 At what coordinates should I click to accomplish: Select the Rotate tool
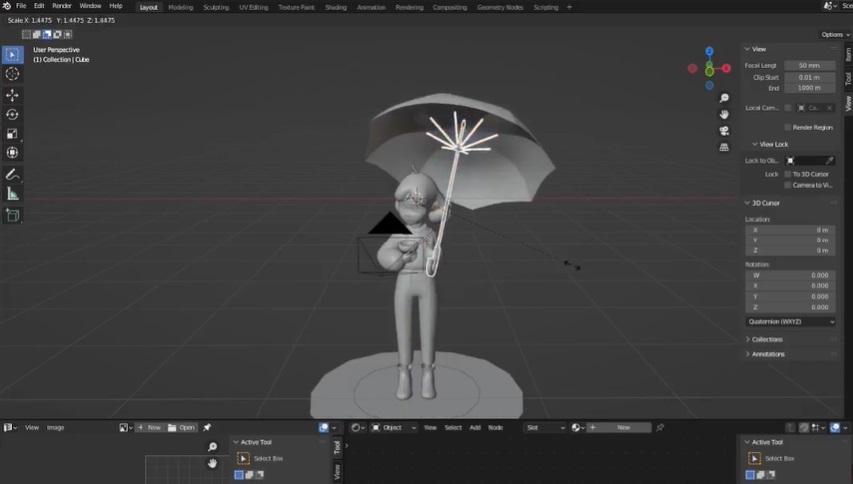tap(13, 114)
